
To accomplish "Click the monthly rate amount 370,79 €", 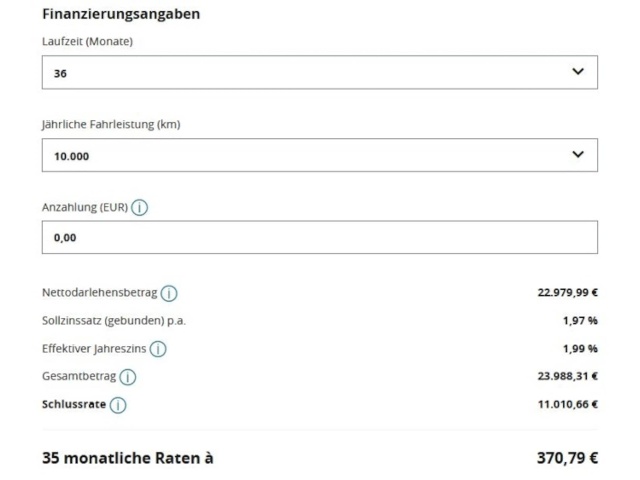I will tap(567, 458).
